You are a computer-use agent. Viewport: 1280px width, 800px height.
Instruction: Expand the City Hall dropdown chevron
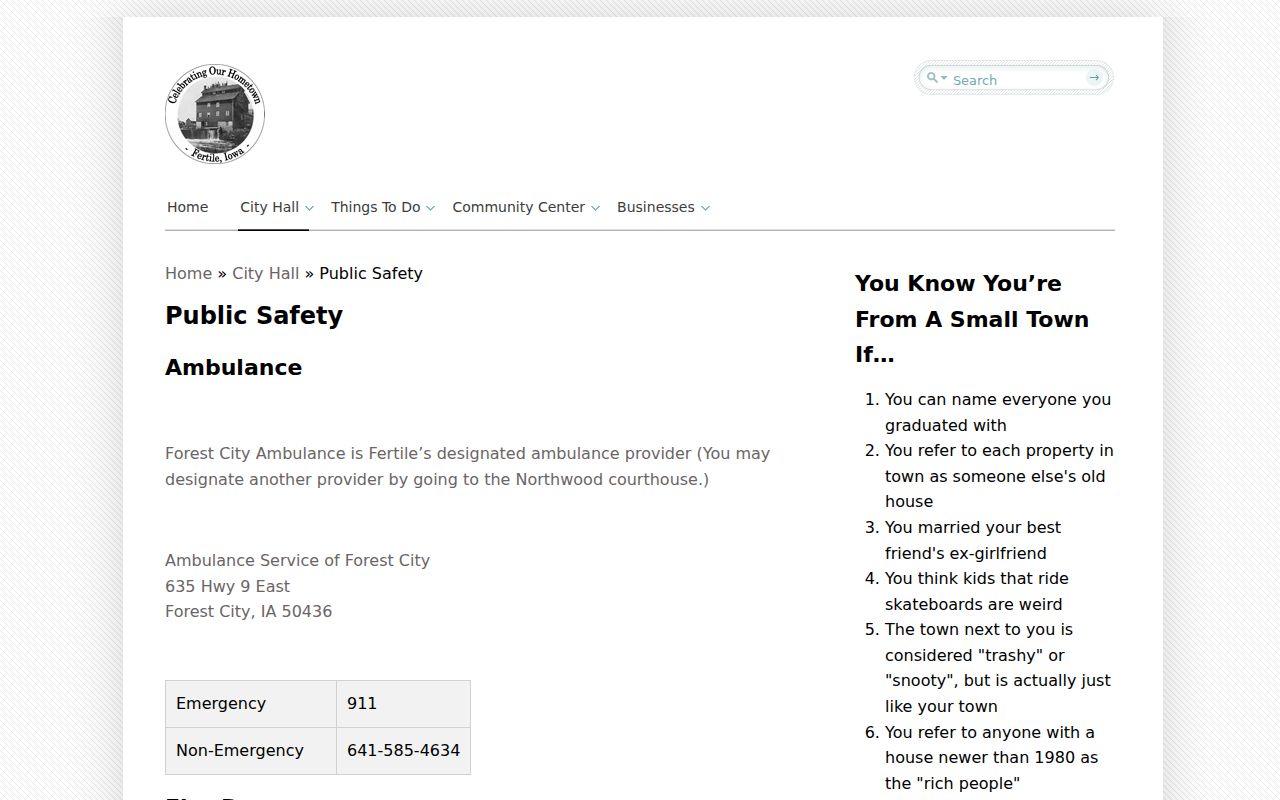click(x=309, y=208)
